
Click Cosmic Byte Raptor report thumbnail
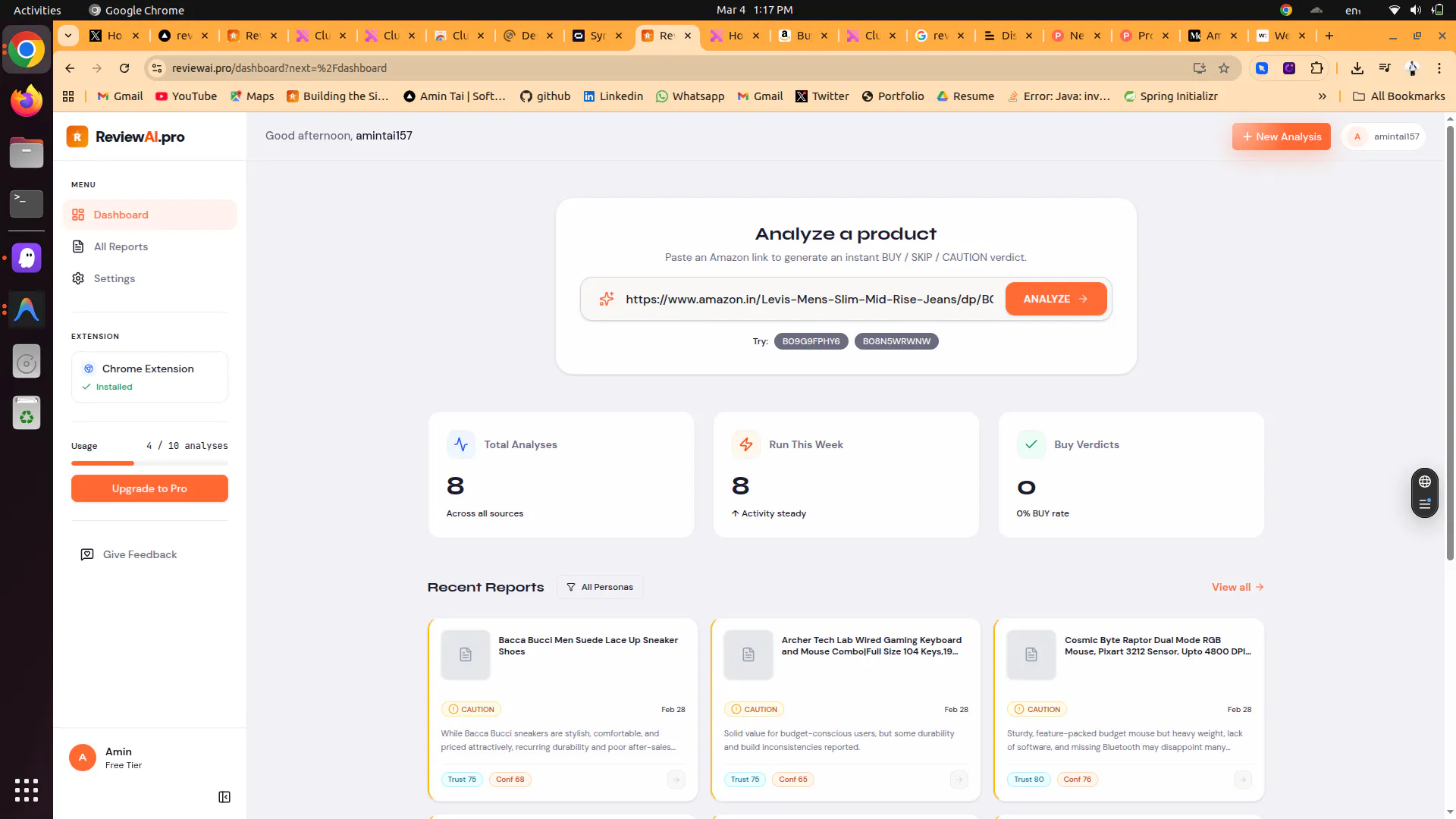point(1031,654)
